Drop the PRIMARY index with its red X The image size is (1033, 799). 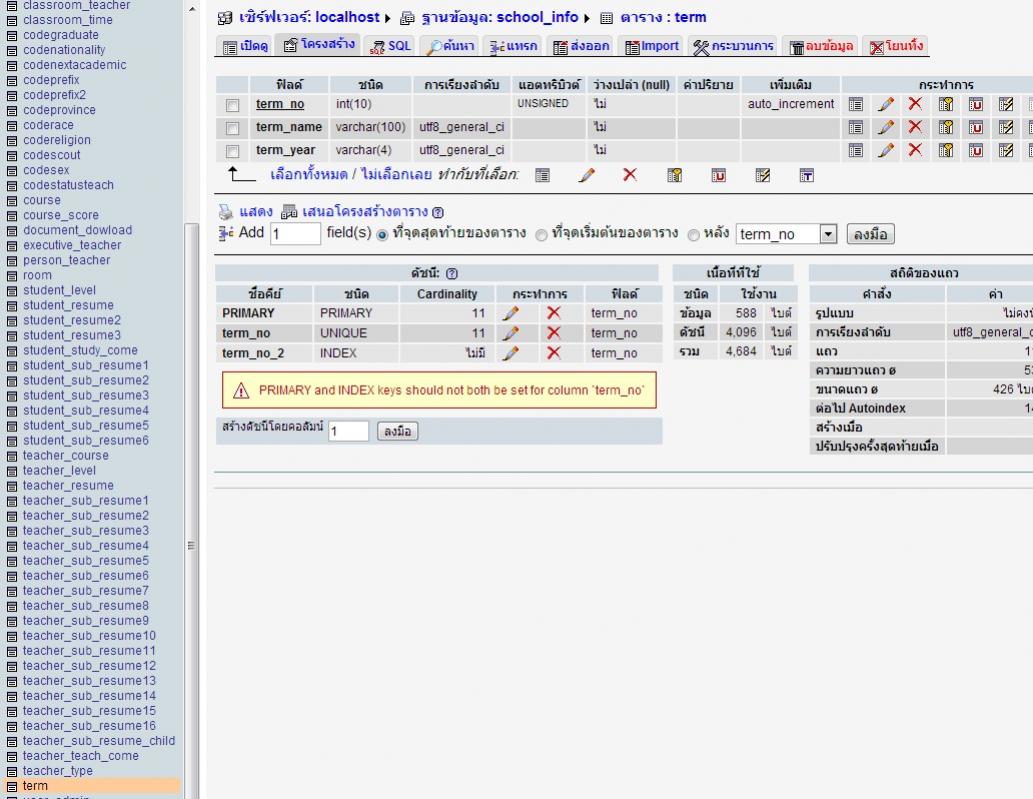(554, 313)
